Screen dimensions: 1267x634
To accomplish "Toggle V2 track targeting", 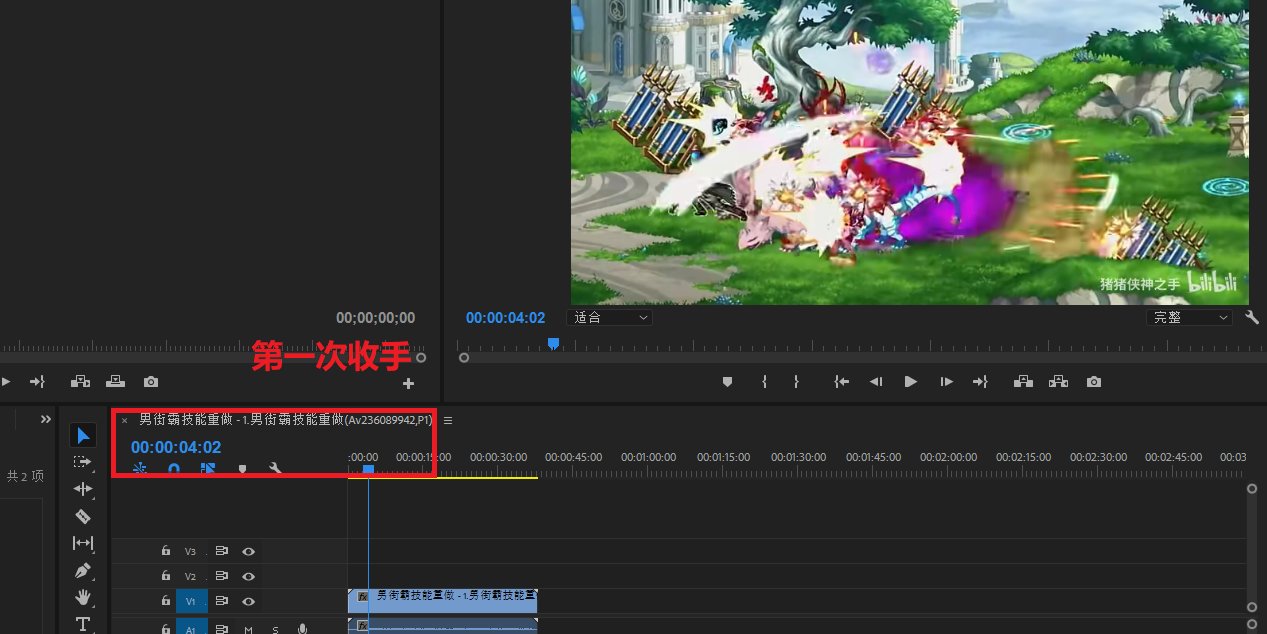I will point(192,576).
